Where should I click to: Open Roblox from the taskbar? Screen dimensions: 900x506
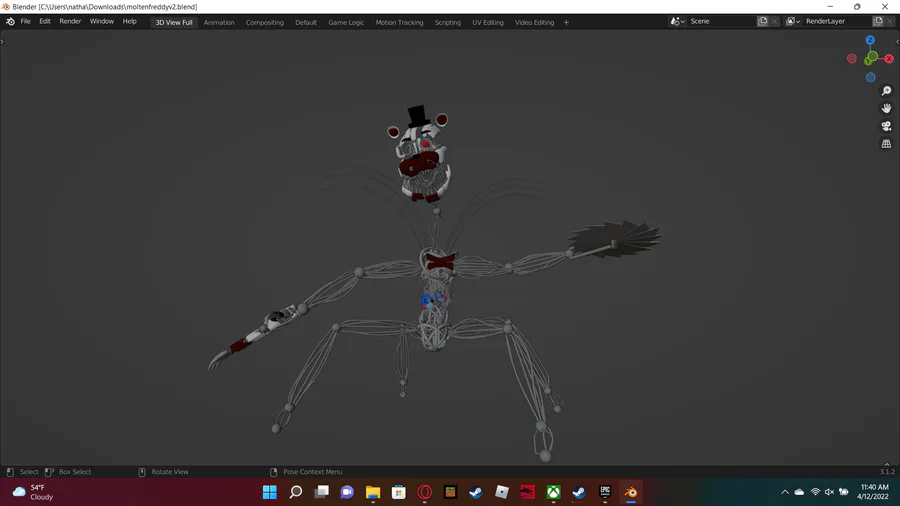click(x=502, y=492)
